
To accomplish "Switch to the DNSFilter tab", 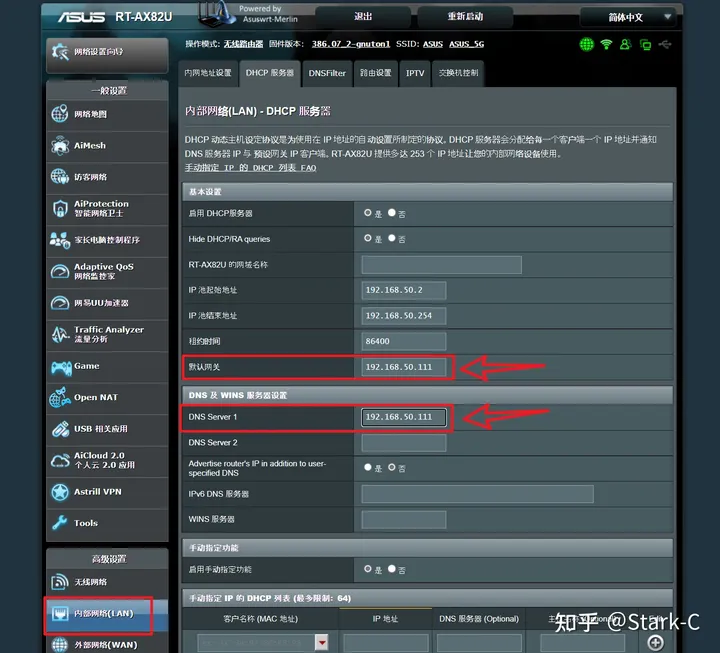I will 327,73.
